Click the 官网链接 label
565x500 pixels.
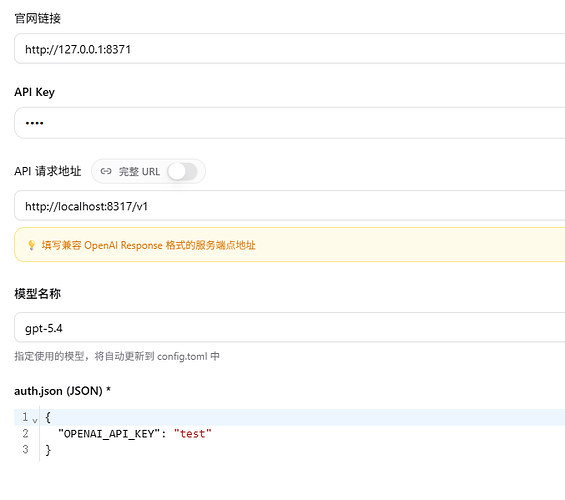click(37, 18)
